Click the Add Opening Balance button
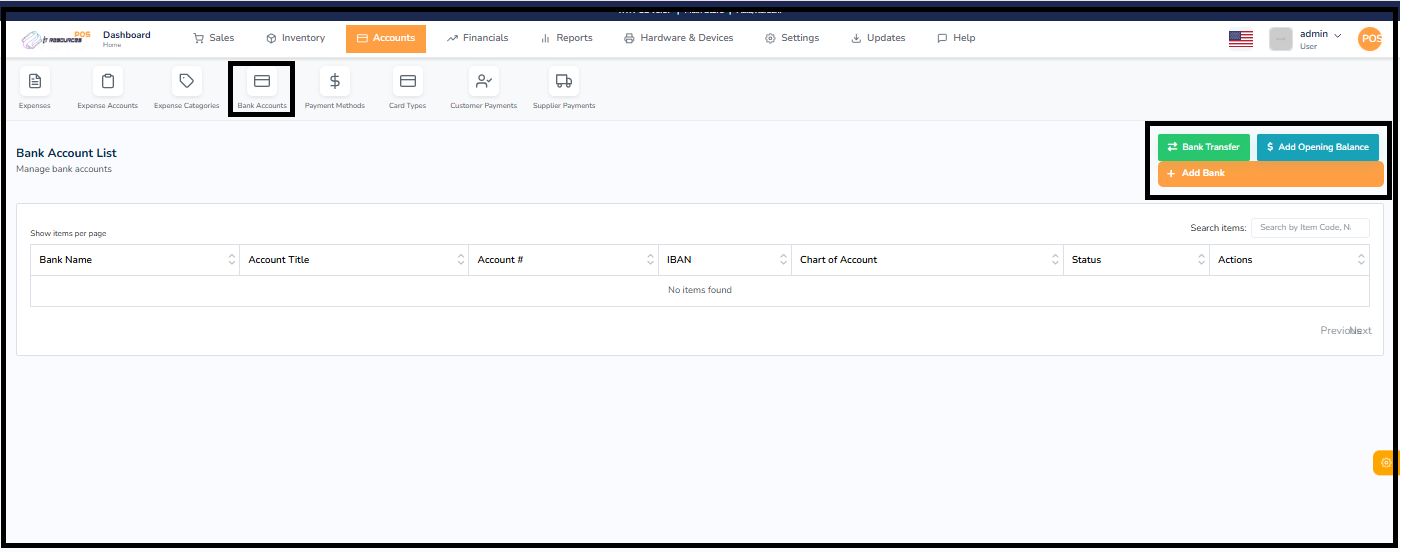The width and height of the screenshot is (1408, 560). tap(1318, 147)
